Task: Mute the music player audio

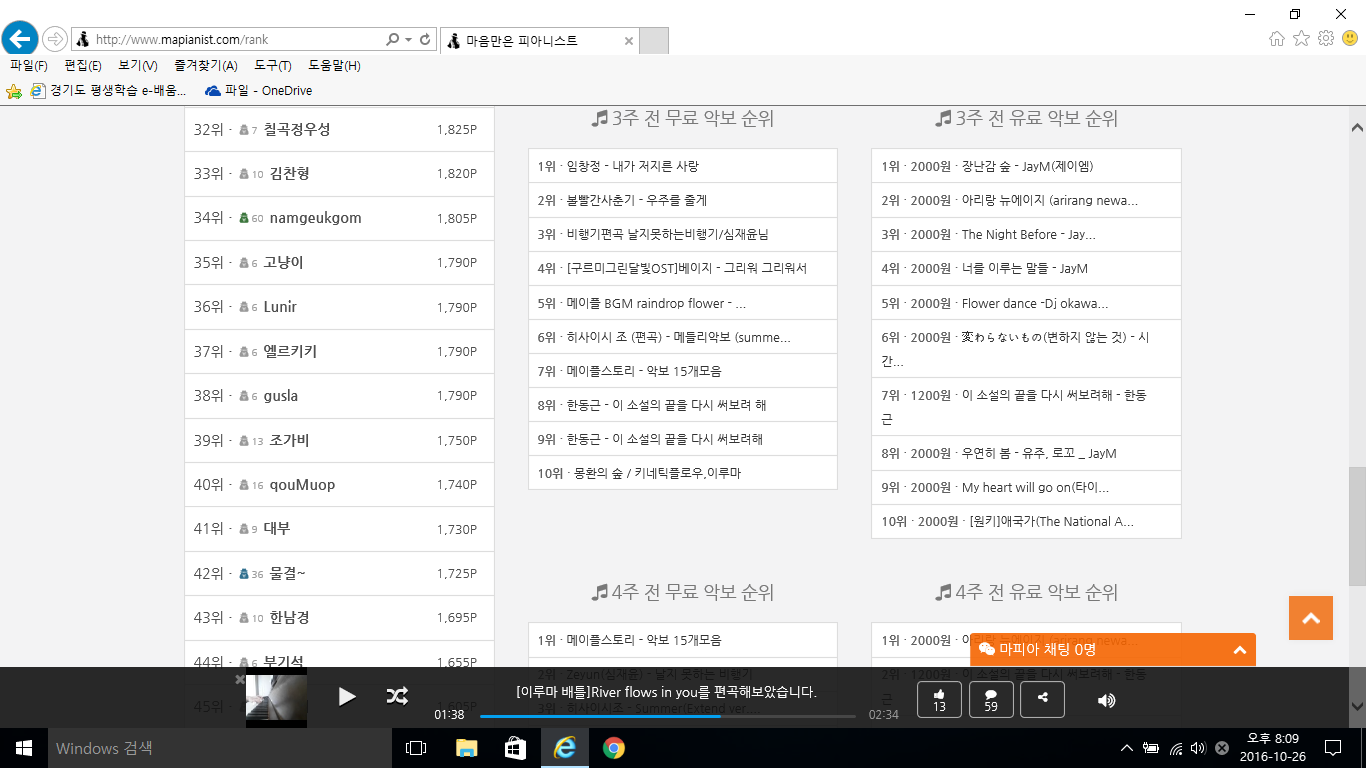Action: (1106, 700)
